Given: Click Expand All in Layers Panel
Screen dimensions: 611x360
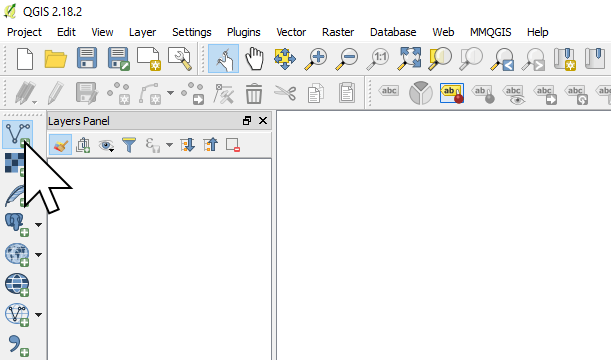Looking at the screenshot, I should coord(187,145).
